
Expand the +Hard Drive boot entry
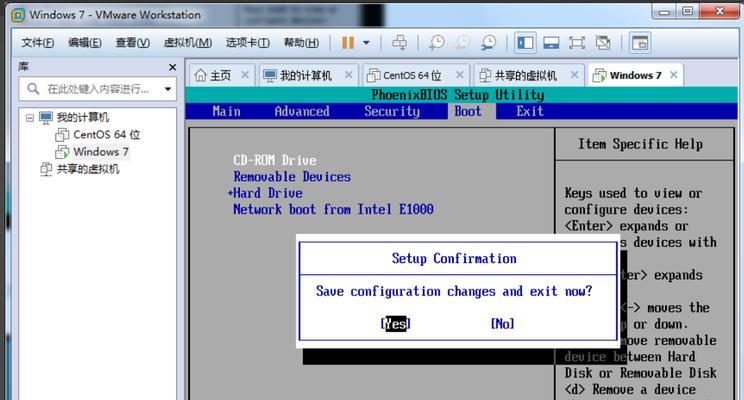point(265,193)
